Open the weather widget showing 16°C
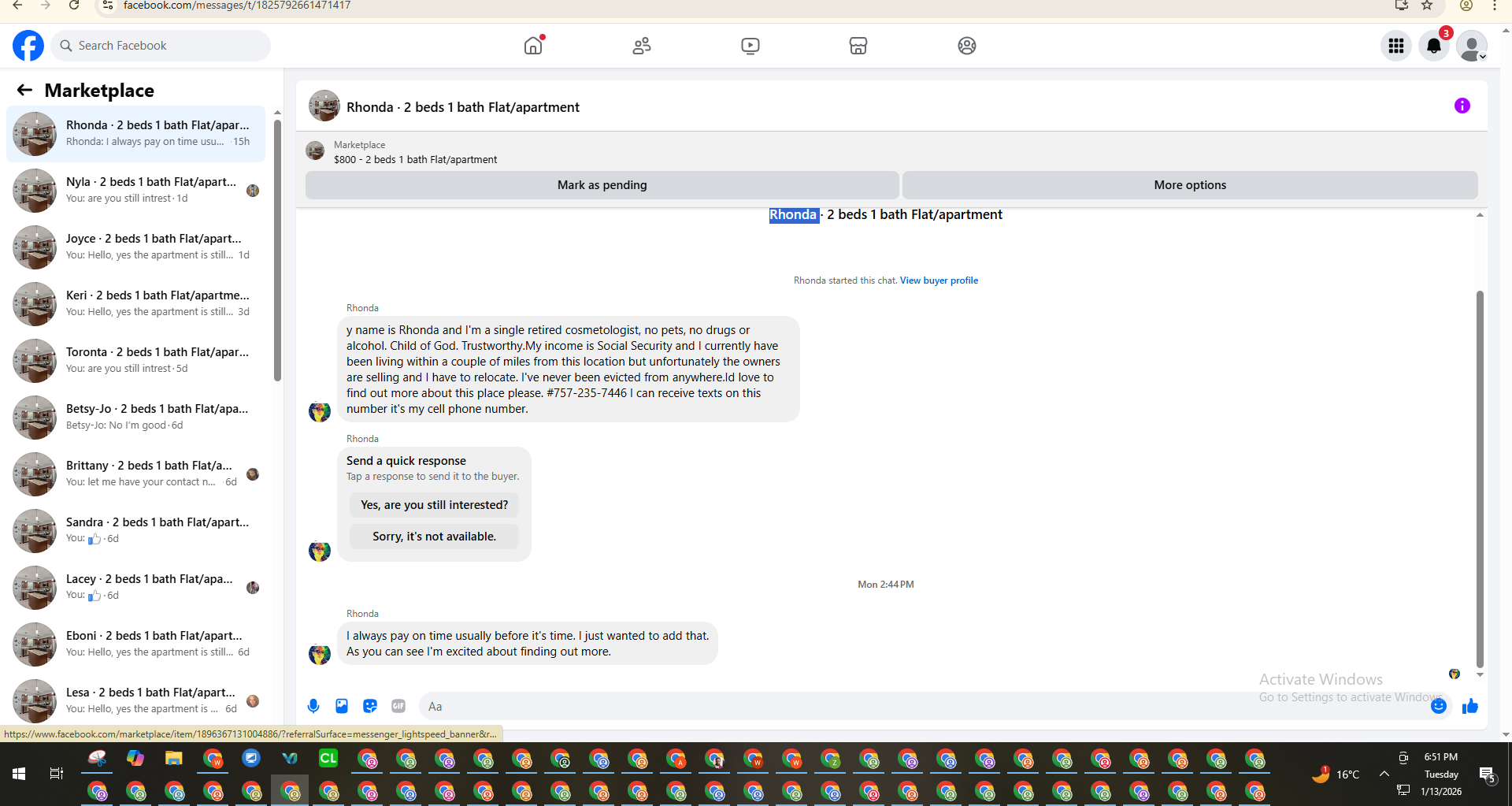The width and height of the screenshot is (1512, 806). pos(1336,774)
